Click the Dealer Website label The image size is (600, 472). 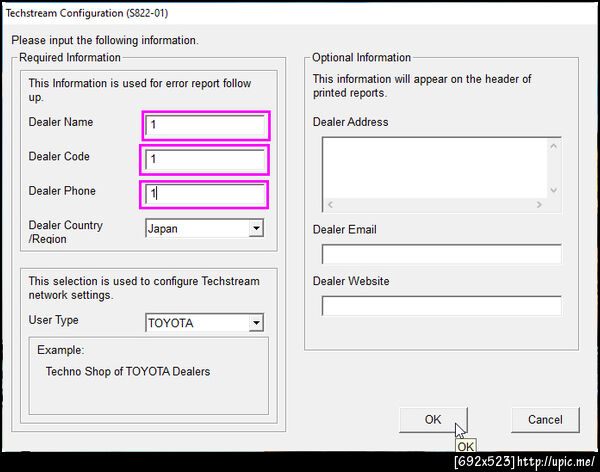click(x=351, y=281)
